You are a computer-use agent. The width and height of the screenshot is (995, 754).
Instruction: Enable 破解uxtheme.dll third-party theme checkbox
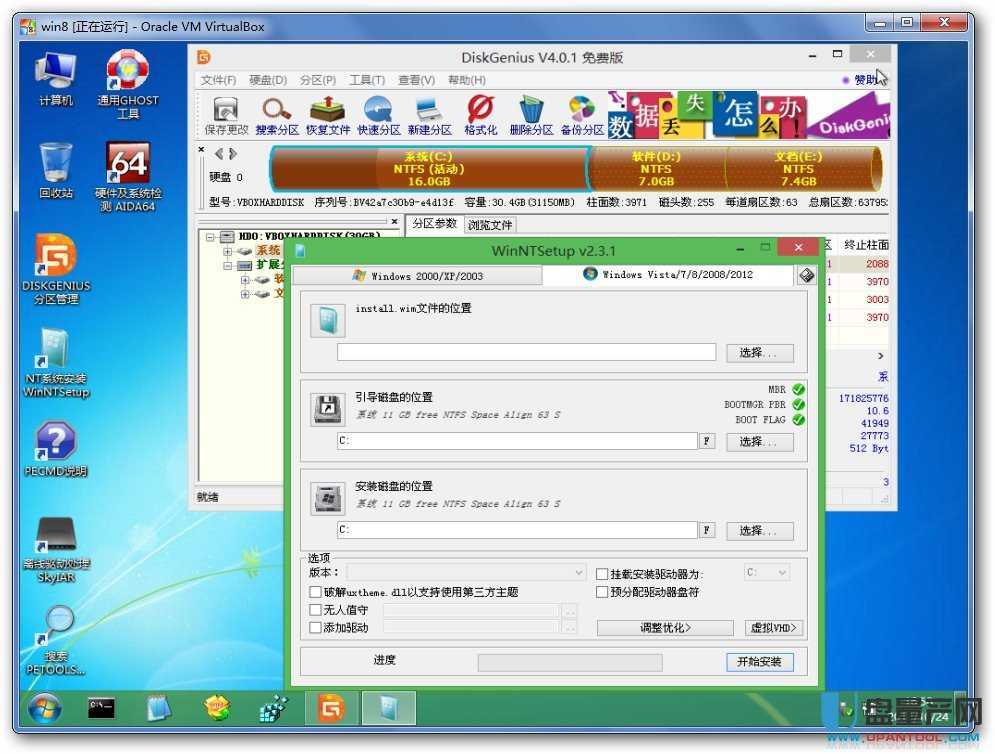click(x=316, y=592)
